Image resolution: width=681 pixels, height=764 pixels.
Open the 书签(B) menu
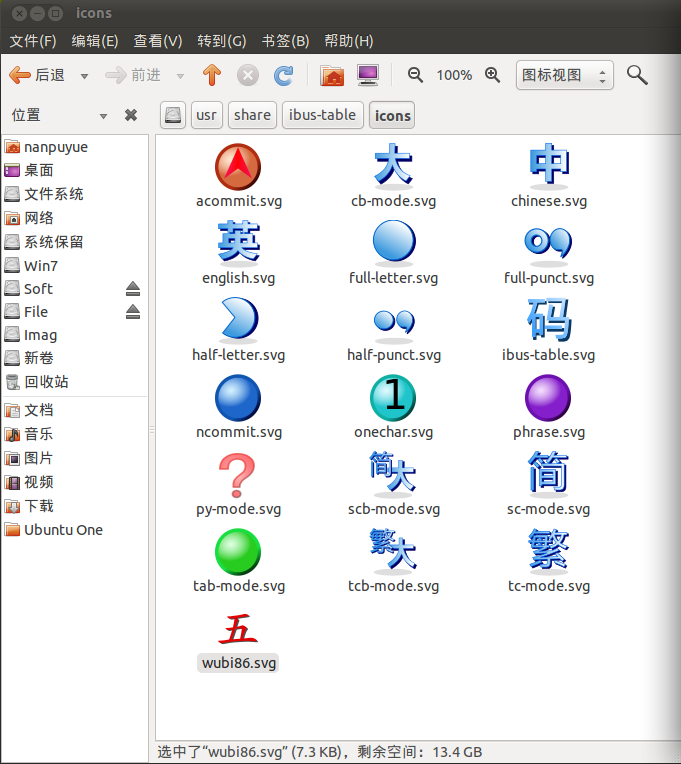pos(285,41)
